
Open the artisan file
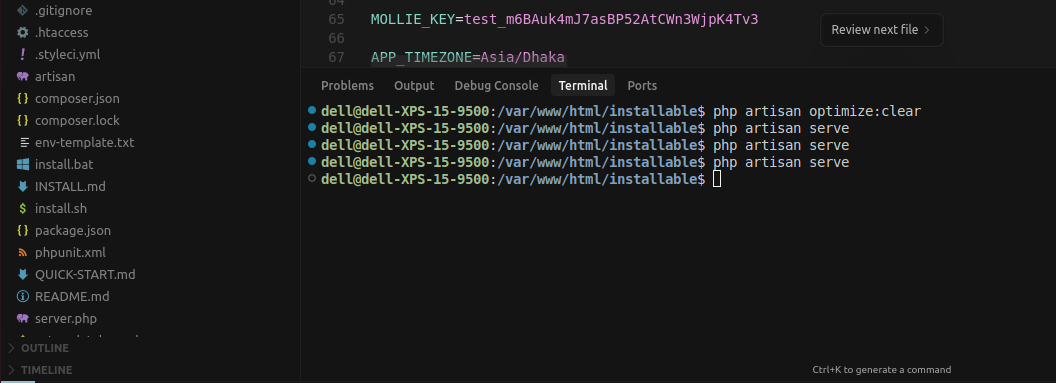55,77
